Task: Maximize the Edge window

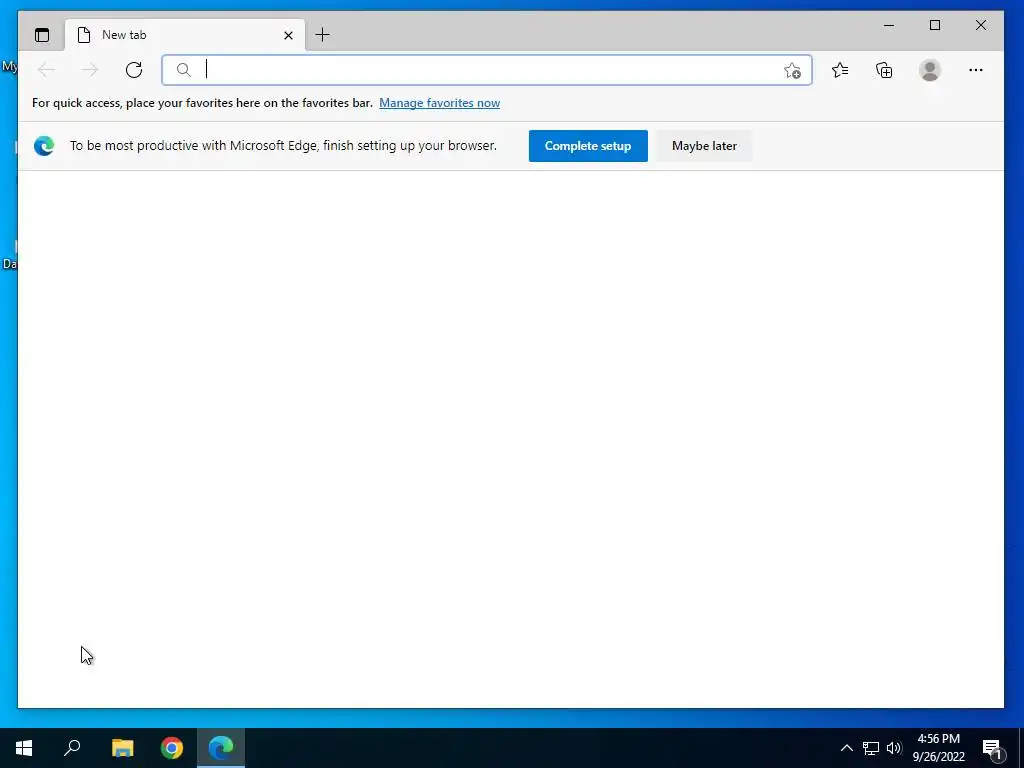Action: coord(935,25)
